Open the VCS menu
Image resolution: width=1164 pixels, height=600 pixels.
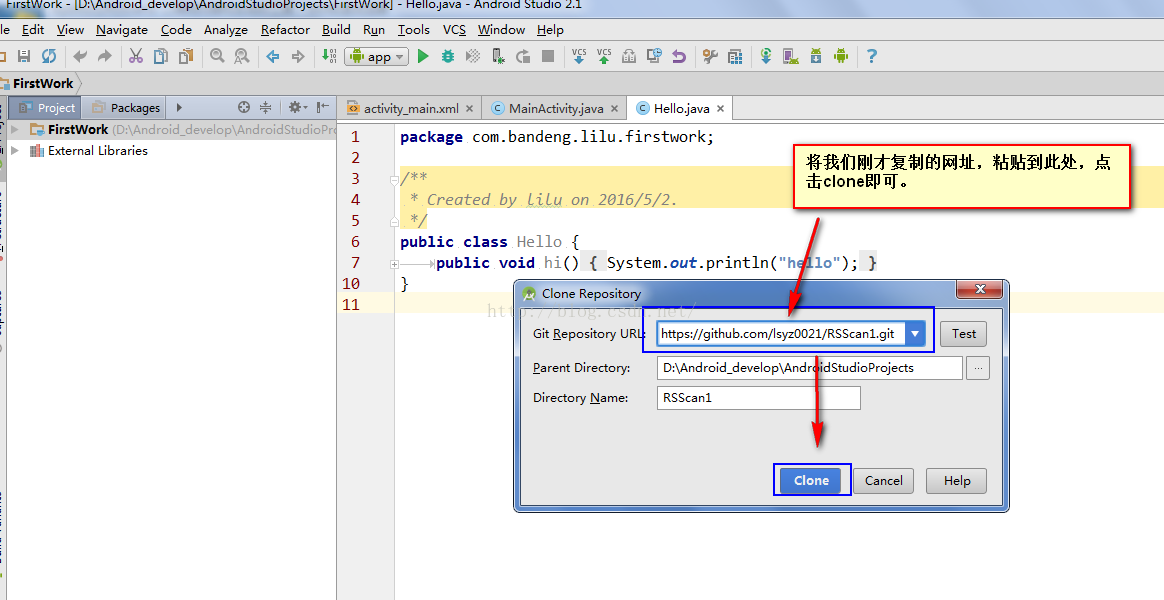[454, 30]
